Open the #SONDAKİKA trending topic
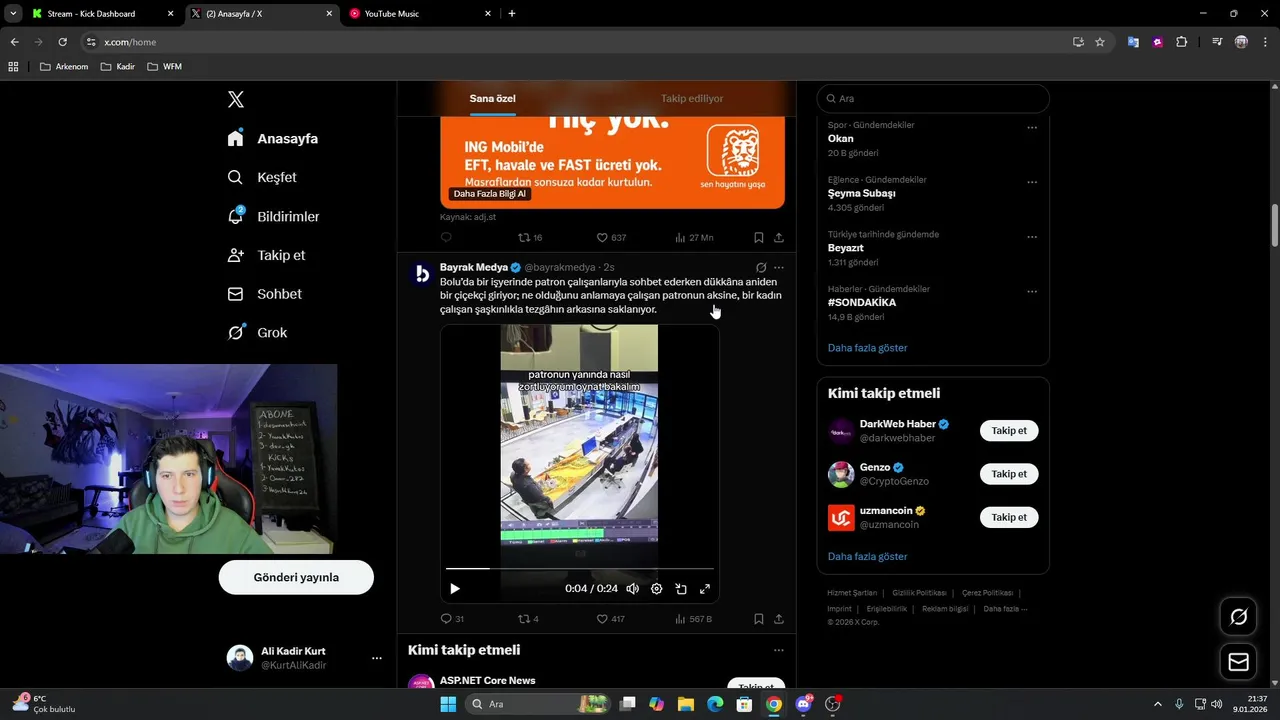Screen dimensions: 1280x720 [861, 302]
